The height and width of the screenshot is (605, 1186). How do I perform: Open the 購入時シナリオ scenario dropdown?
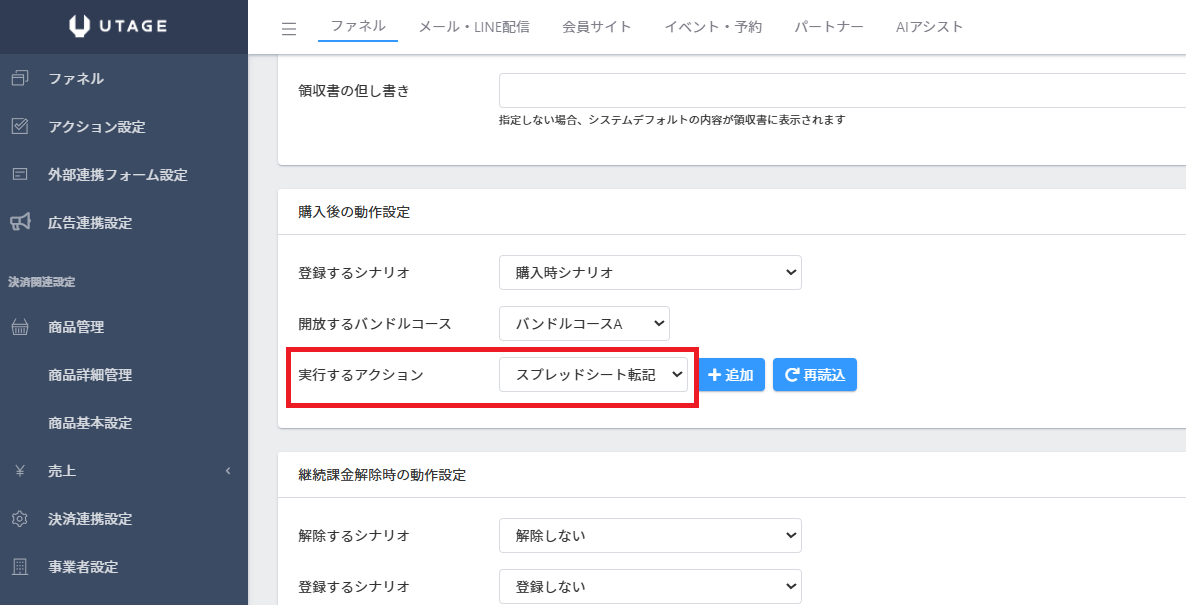pos(650,272)
